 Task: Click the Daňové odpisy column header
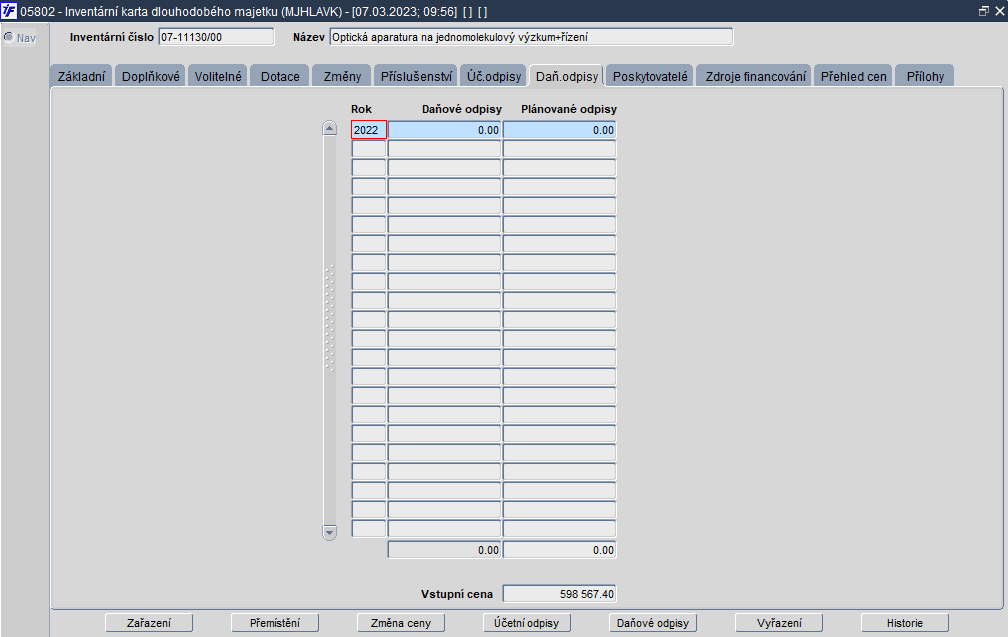[x=462, y=109]
